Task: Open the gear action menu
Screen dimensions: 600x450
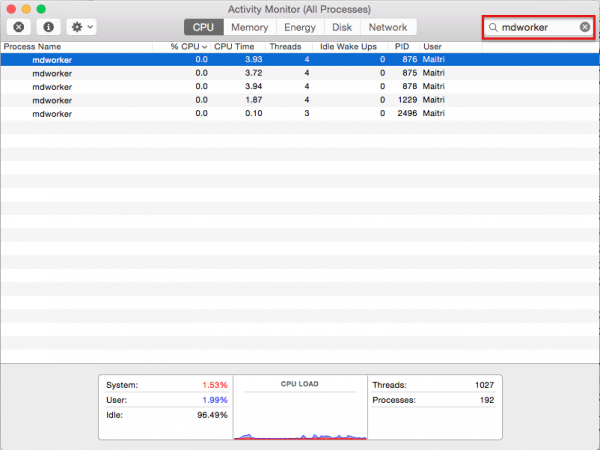Action: click(79, 27)
